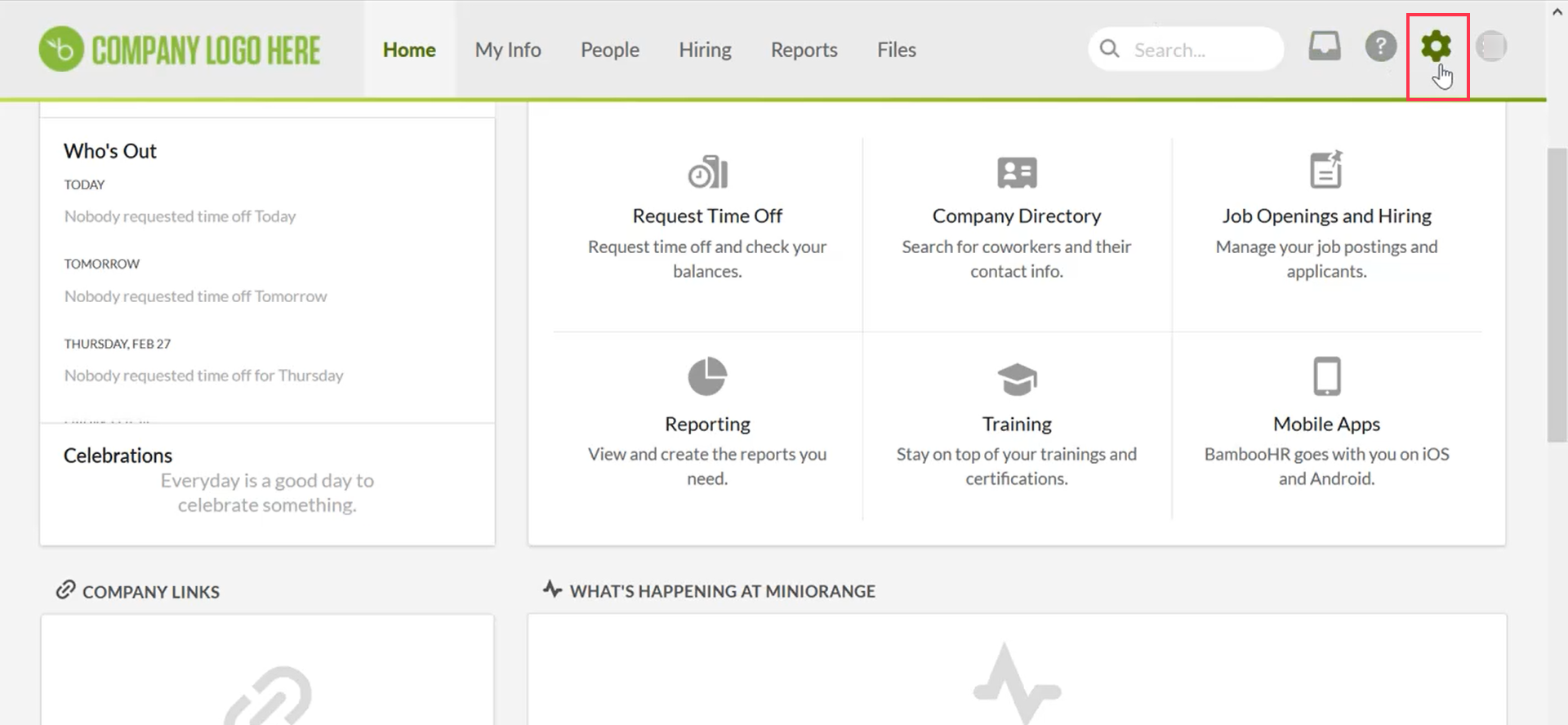Click the BambooHR leaf logo icon

(61, 49)
